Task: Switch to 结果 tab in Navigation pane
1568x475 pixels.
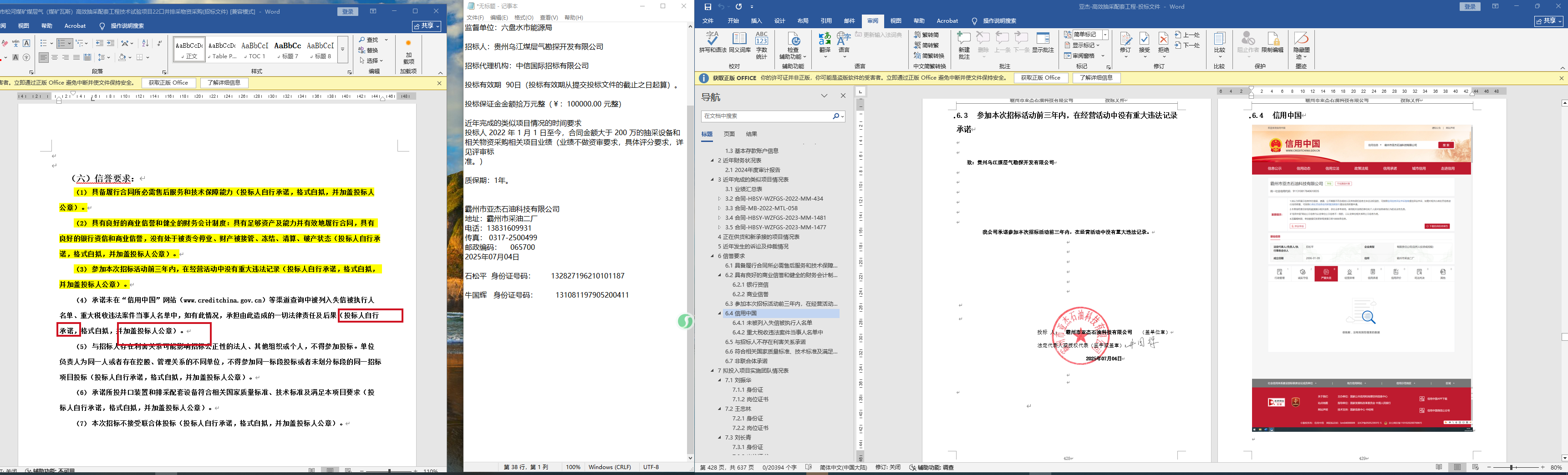Action: [x=752, y=134]
